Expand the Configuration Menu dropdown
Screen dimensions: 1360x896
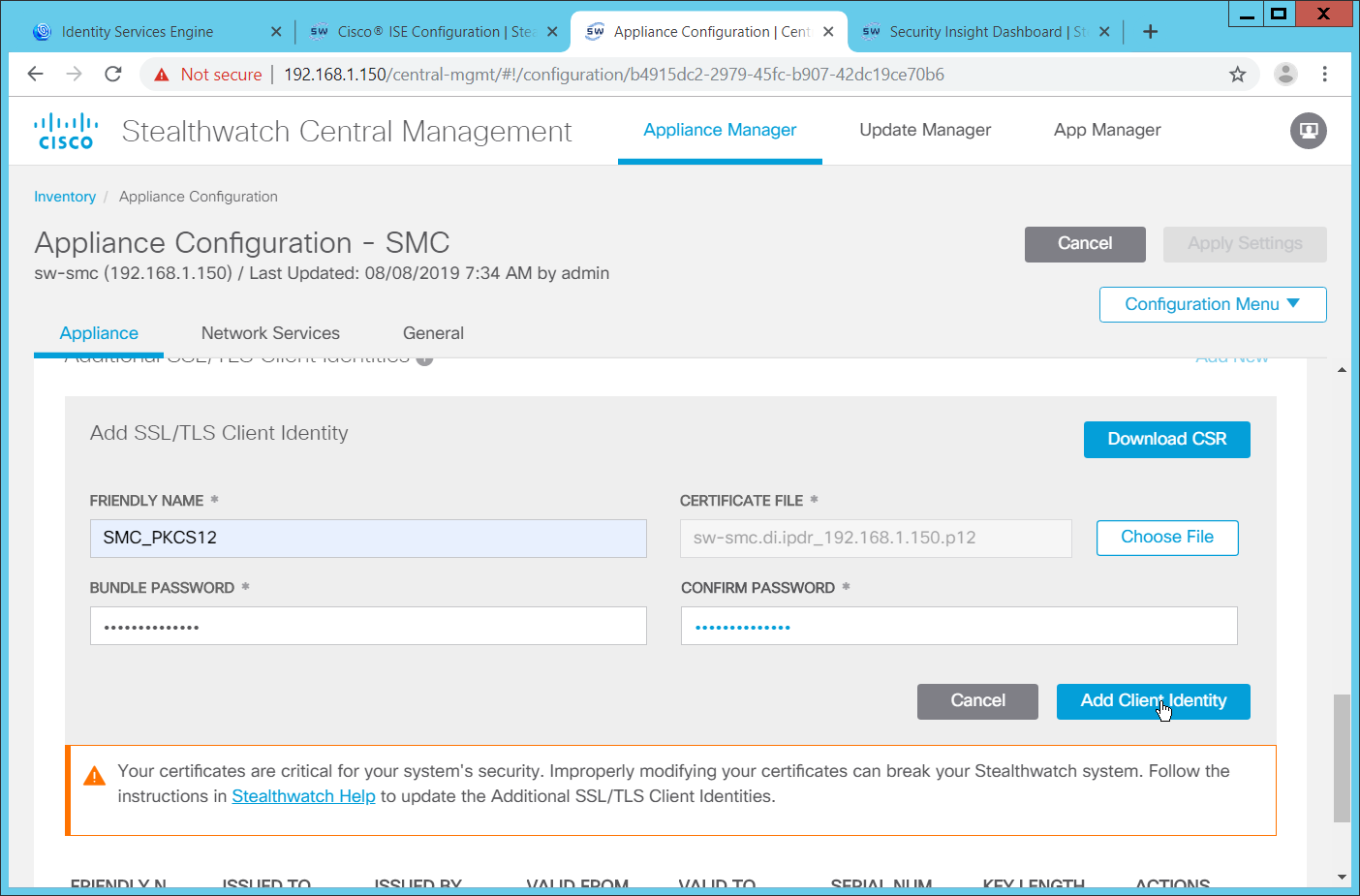click(1212, 304)
